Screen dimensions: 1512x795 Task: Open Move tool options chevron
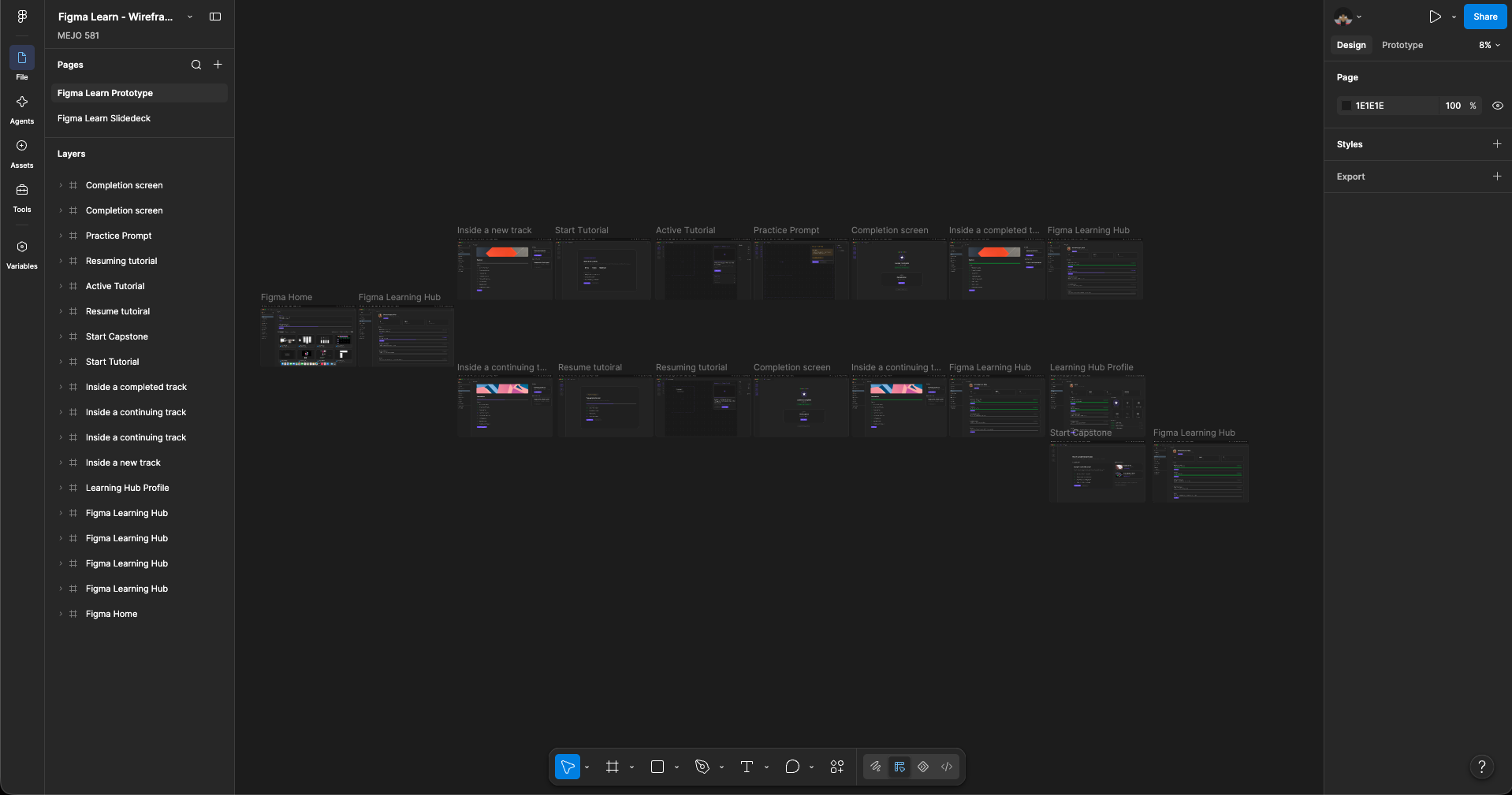point(587,767)
